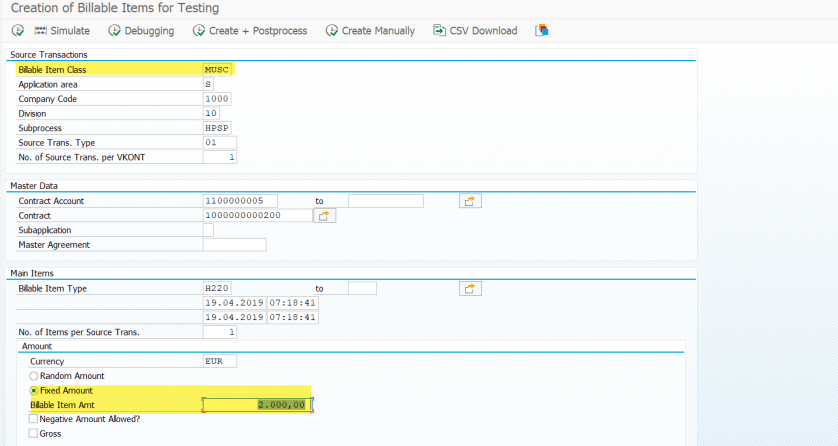Click Create + Postprocess button
Screen dimensions: 838x446
250,30
